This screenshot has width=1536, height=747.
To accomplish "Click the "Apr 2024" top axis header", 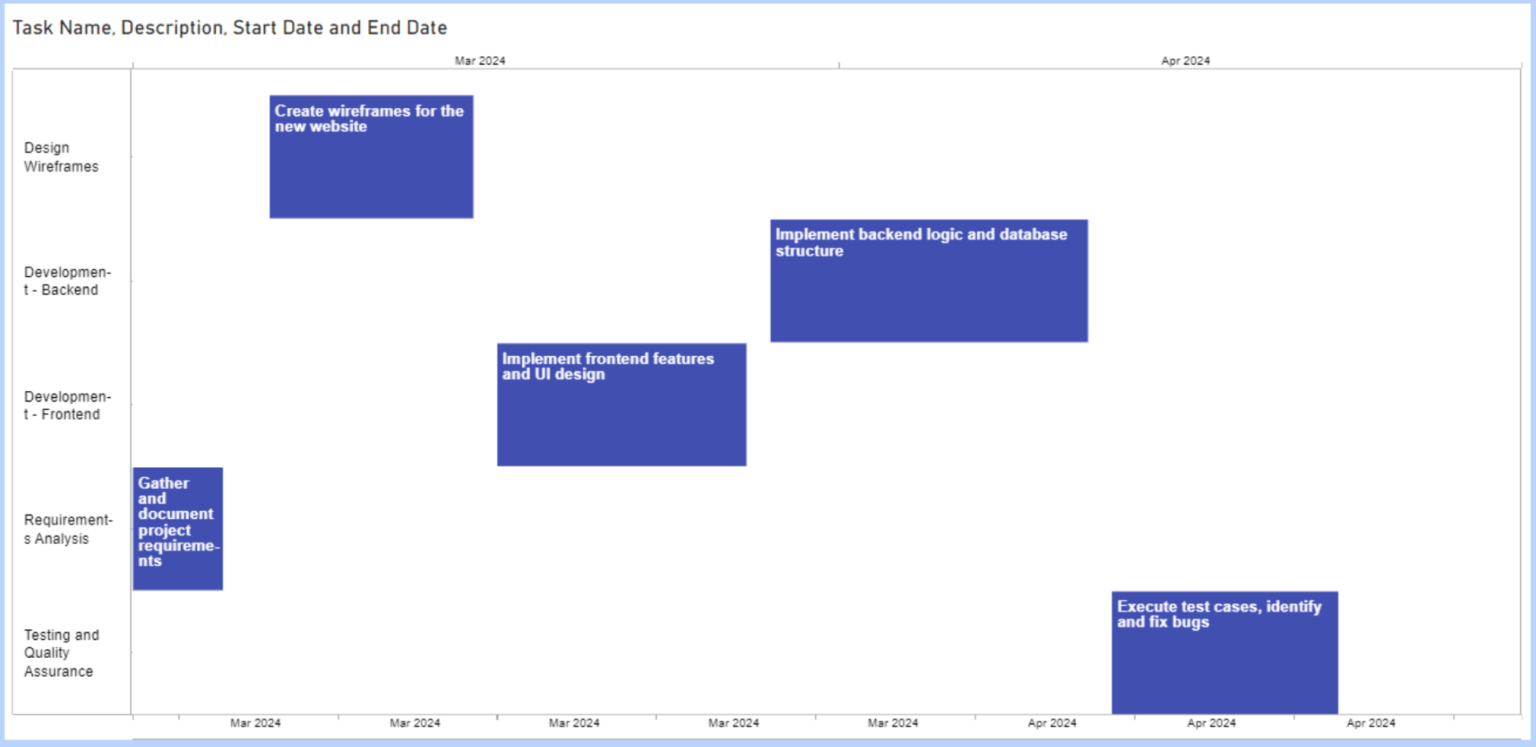I will click(x=1184, y=60).
